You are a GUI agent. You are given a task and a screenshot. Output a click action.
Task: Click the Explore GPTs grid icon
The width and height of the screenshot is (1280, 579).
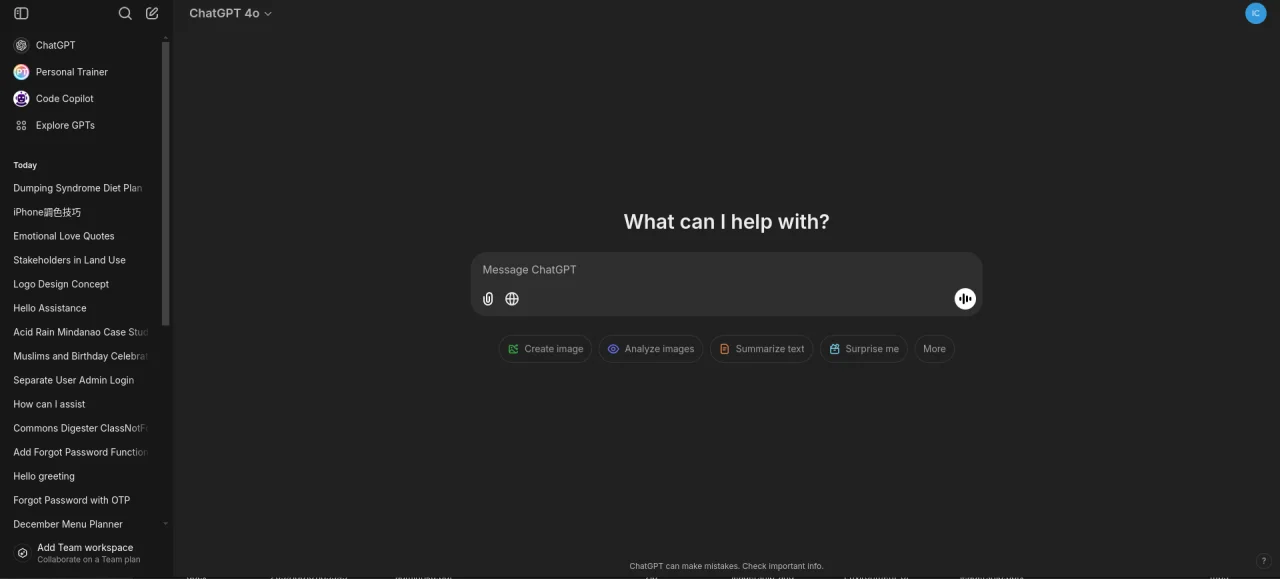click(21, 125)
